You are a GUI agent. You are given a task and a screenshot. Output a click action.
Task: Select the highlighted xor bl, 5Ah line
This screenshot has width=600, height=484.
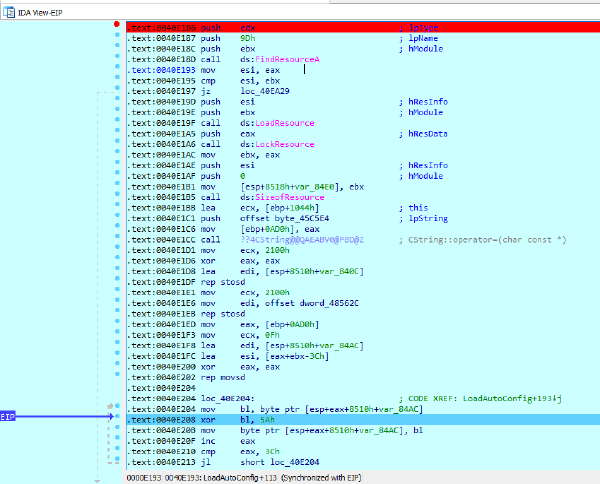point(363,420)
